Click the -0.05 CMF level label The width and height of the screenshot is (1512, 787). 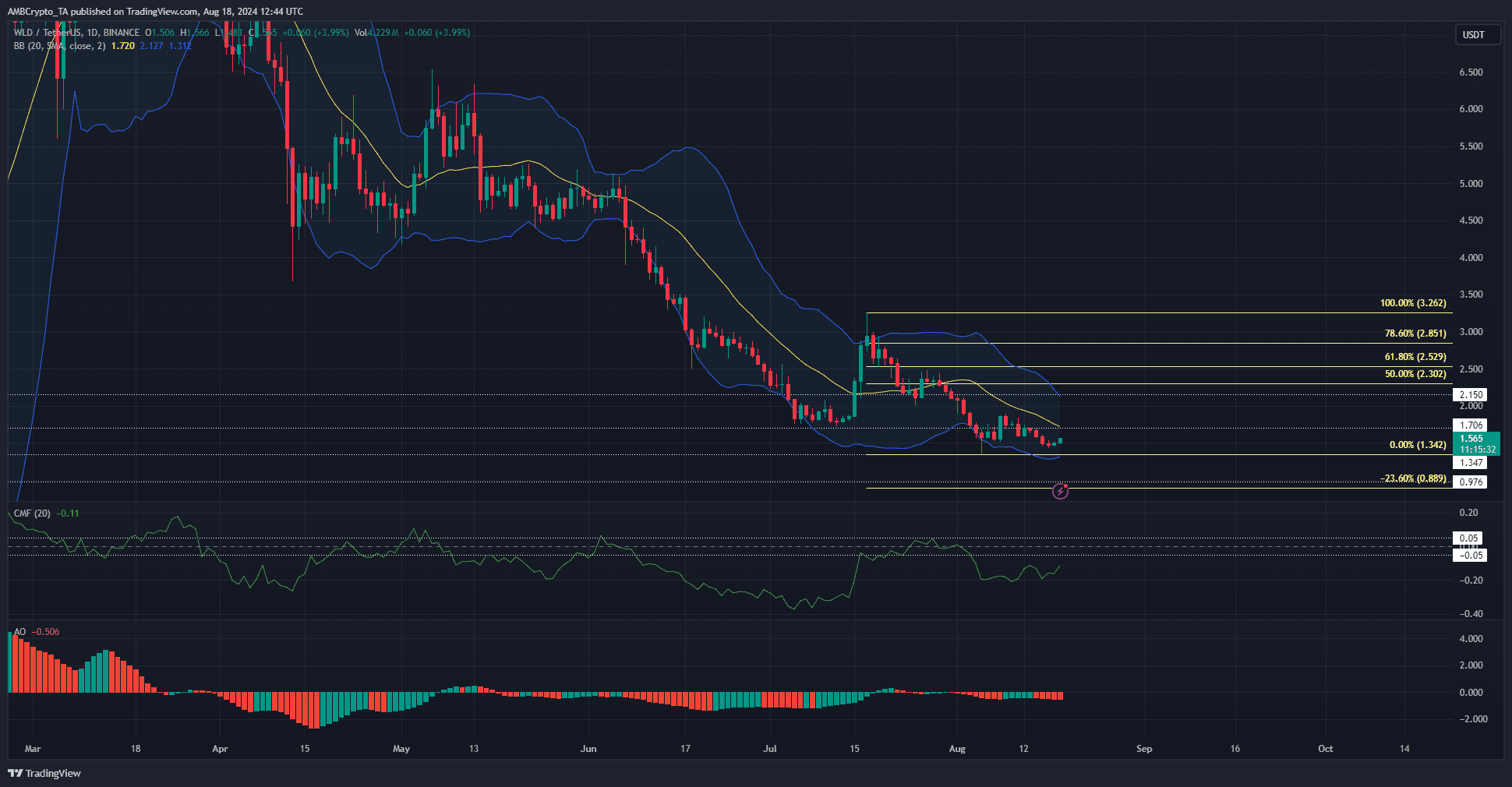[1471, 556]
